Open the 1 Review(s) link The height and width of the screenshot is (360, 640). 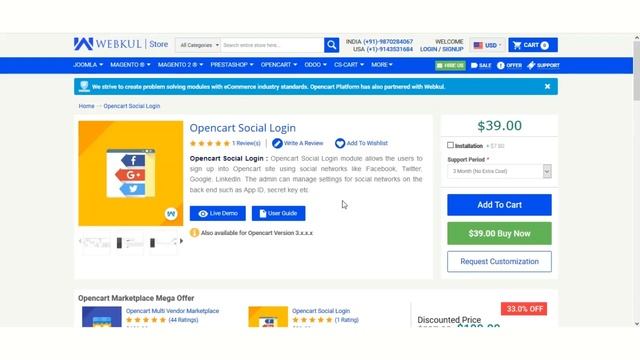tap(246, 143)
